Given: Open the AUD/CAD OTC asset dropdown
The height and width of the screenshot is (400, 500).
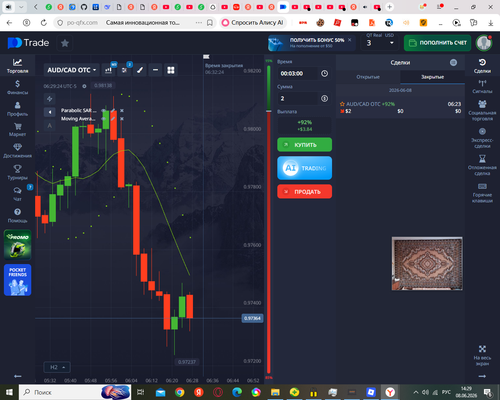Looking at the screenshot, I should (71, 70).
